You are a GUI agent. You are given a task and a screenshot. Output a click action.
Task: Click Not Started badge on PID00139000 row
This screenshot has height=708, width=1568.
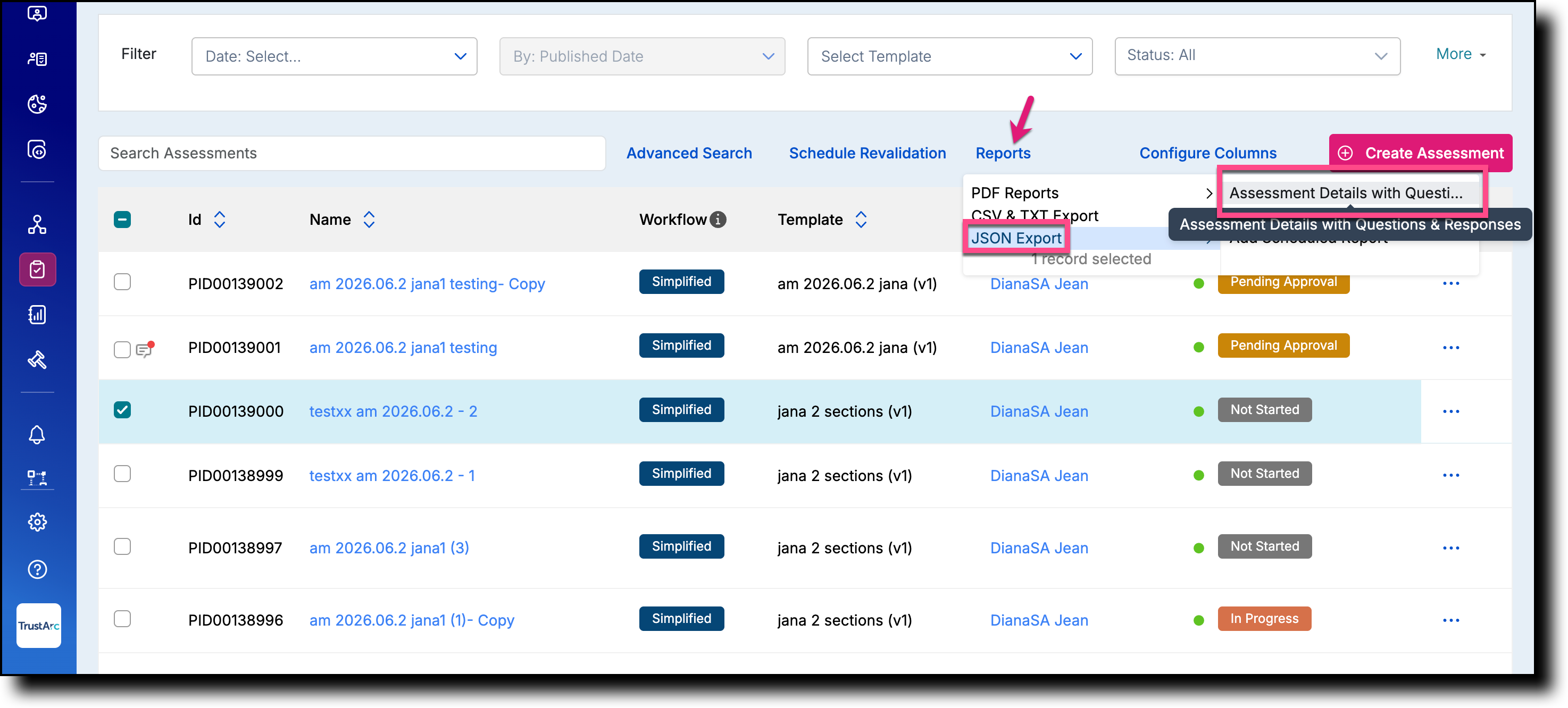pyautogui.click(x=1265, y=410)
